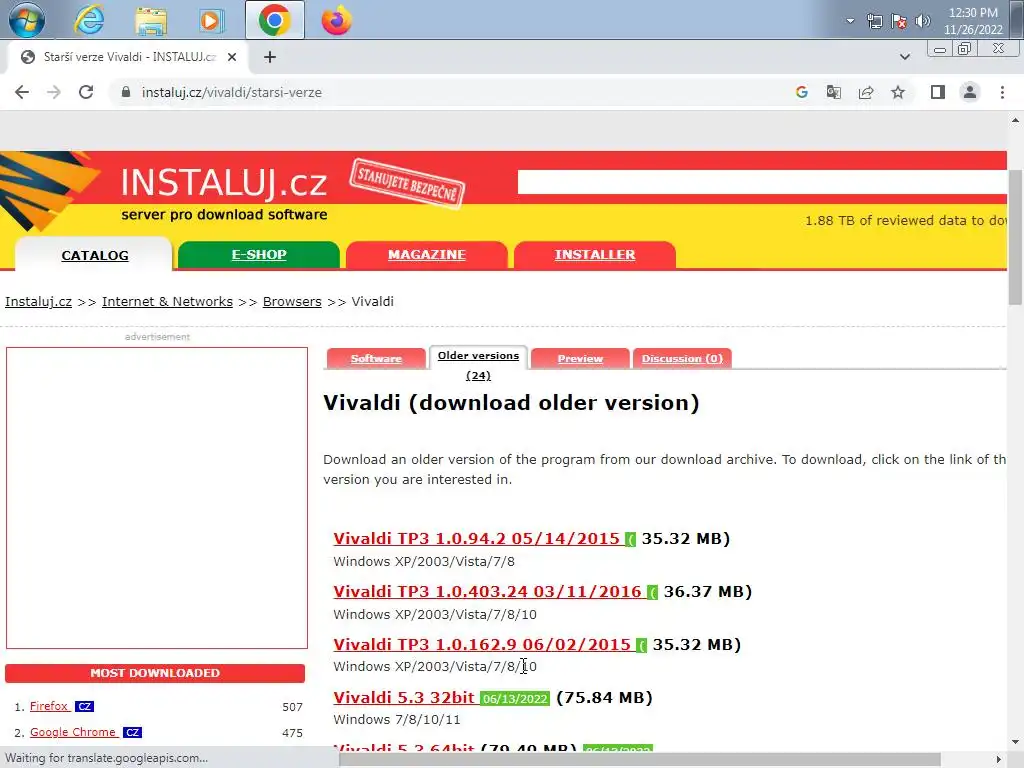
Task: Launch Firefox from the taskbar
Action: click(x=336, y=20)
